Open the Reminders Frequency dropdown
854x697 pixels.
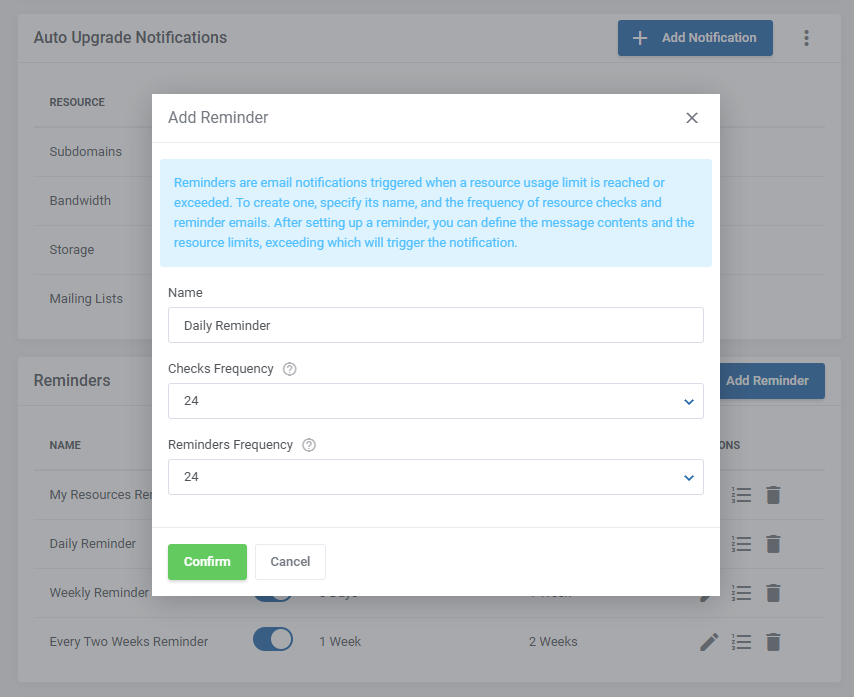point(436,477)
